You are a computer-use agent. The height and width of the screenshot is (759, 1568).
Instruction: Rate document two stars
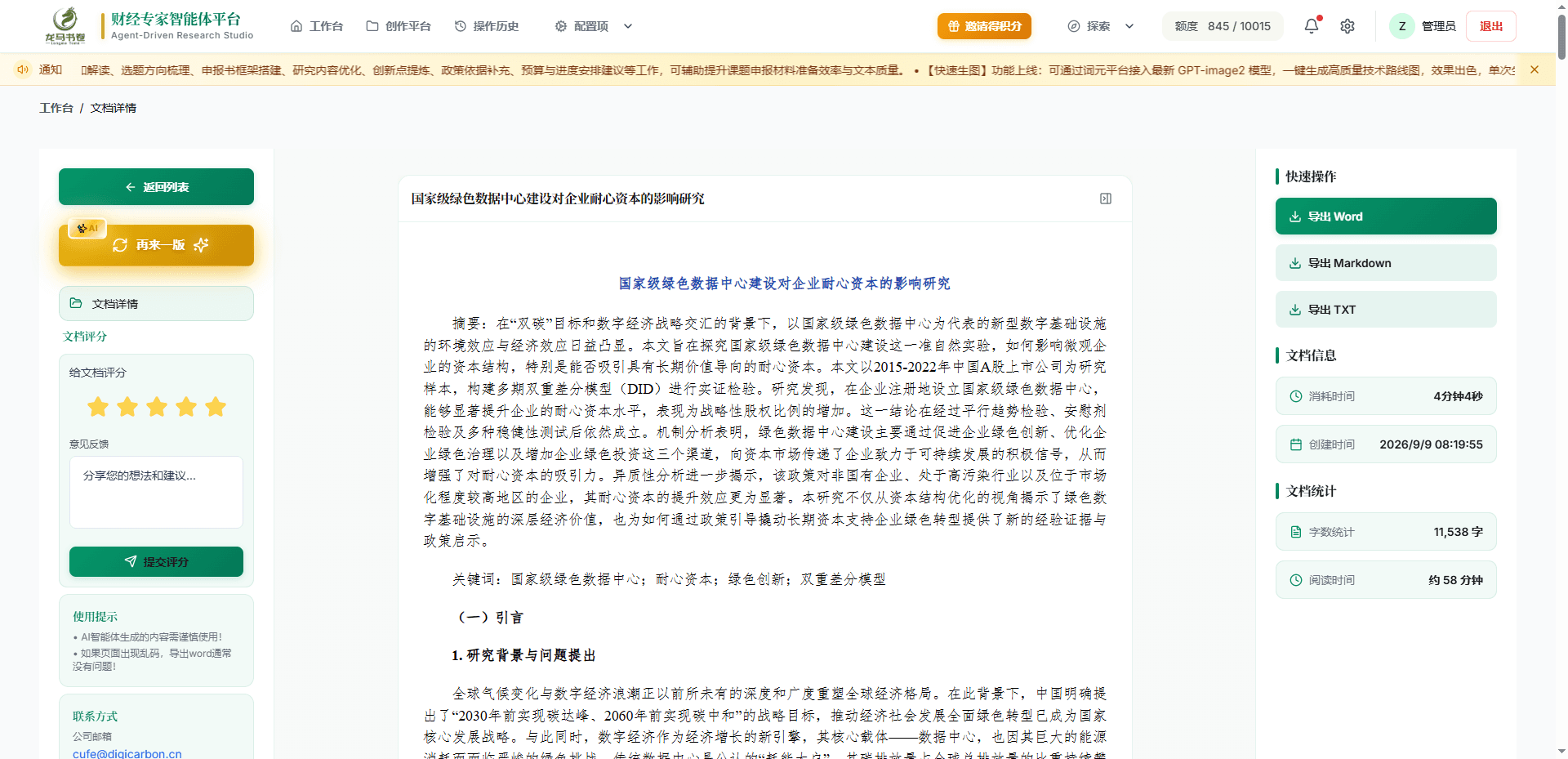127,407
